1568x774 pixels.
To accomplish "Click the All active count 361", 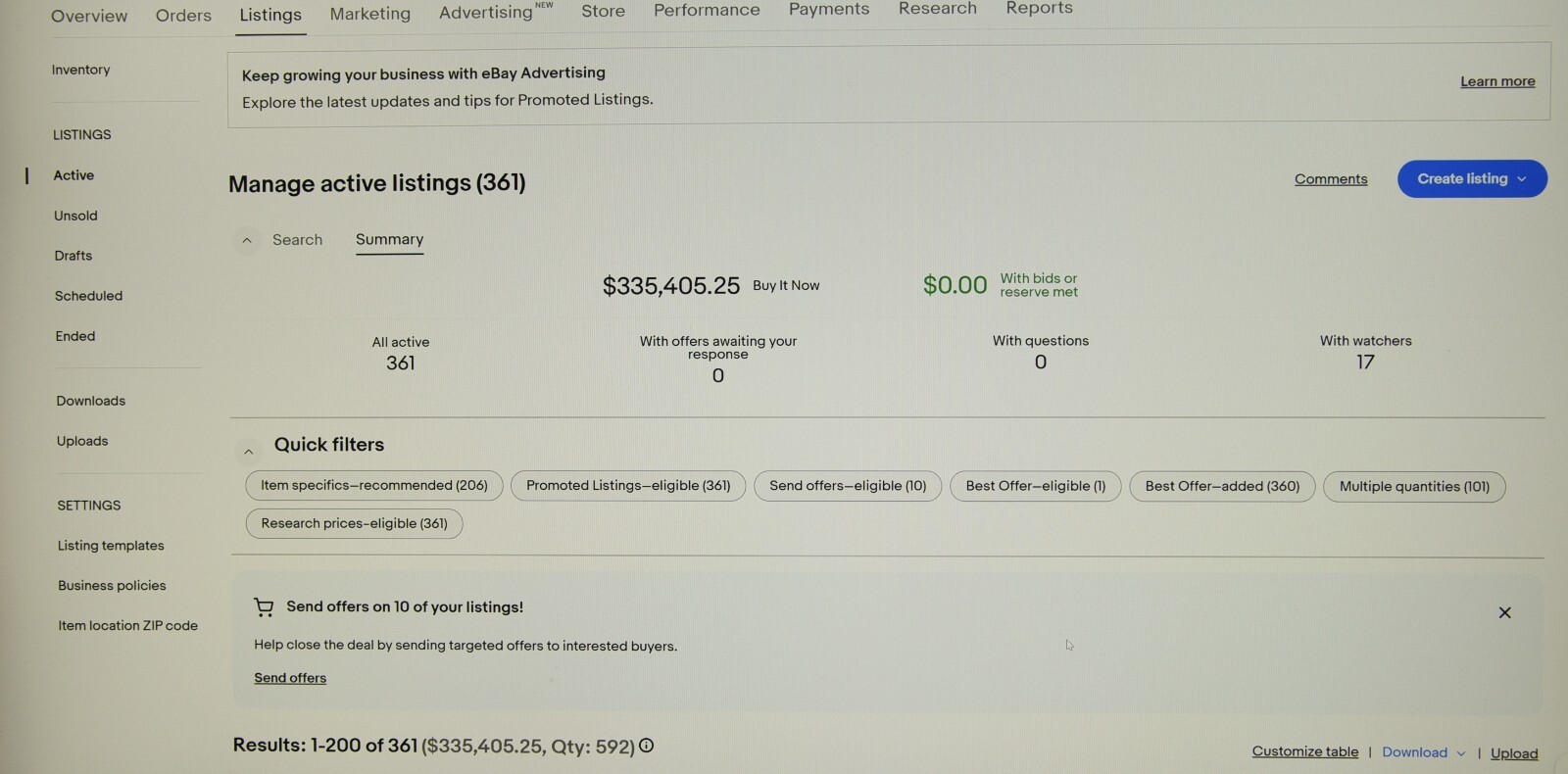I will [x=400, y=363].
